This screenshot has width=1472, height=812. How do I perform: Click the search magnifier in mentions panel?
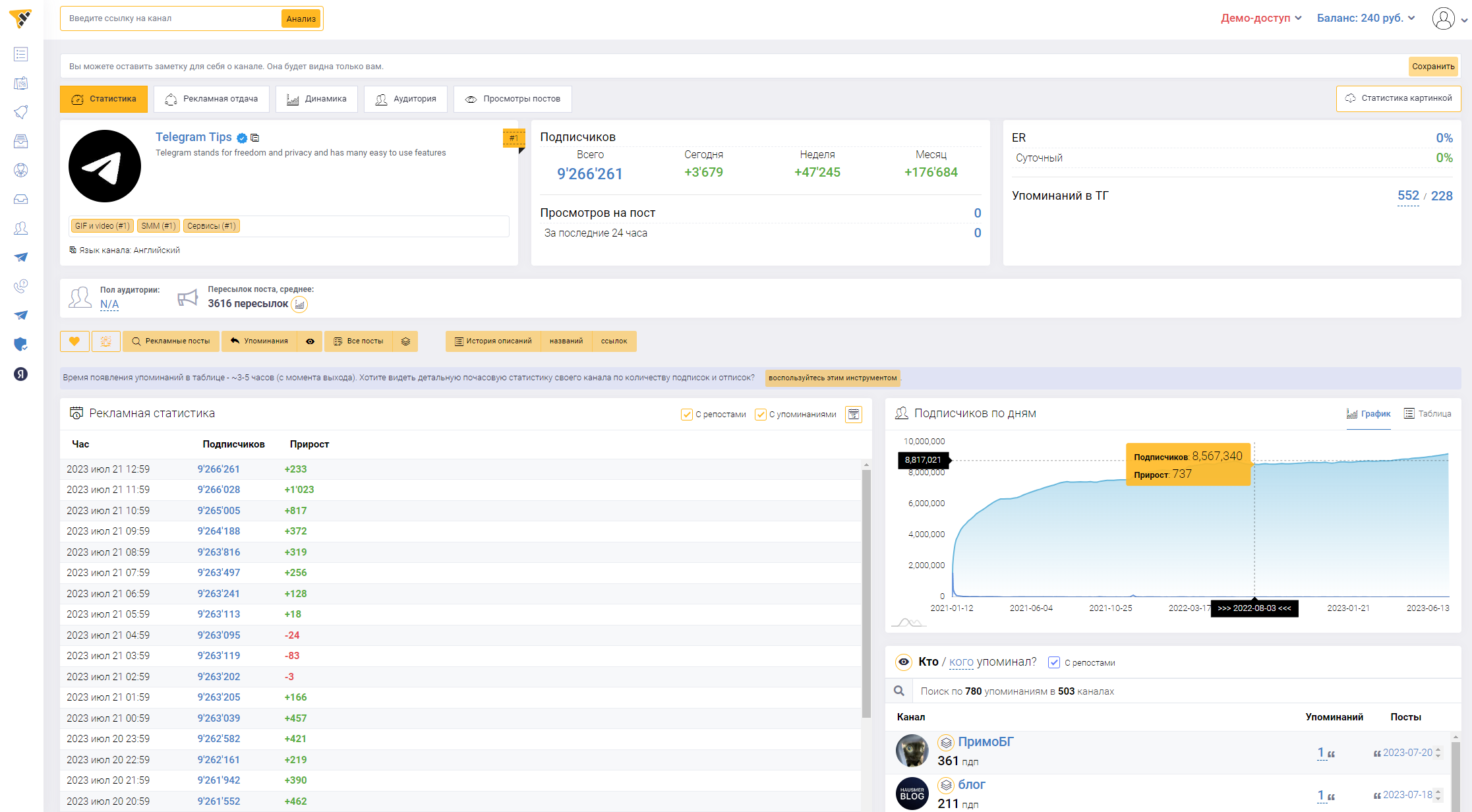(899, 691)
